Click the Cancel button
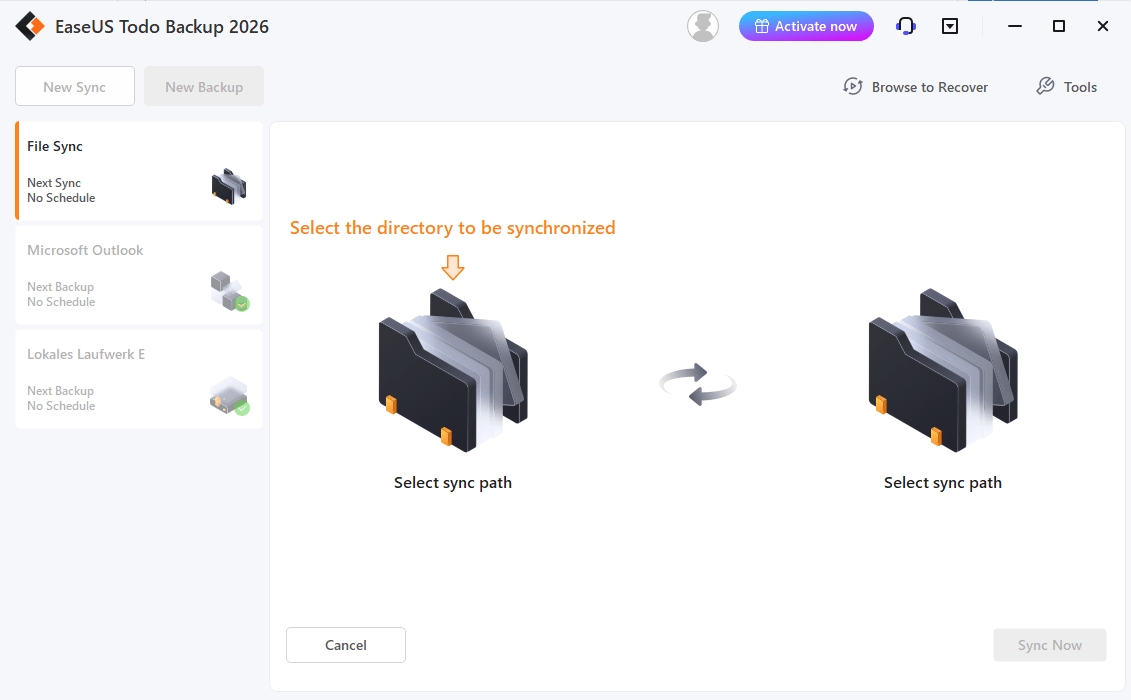 click(x=345, y=645)
